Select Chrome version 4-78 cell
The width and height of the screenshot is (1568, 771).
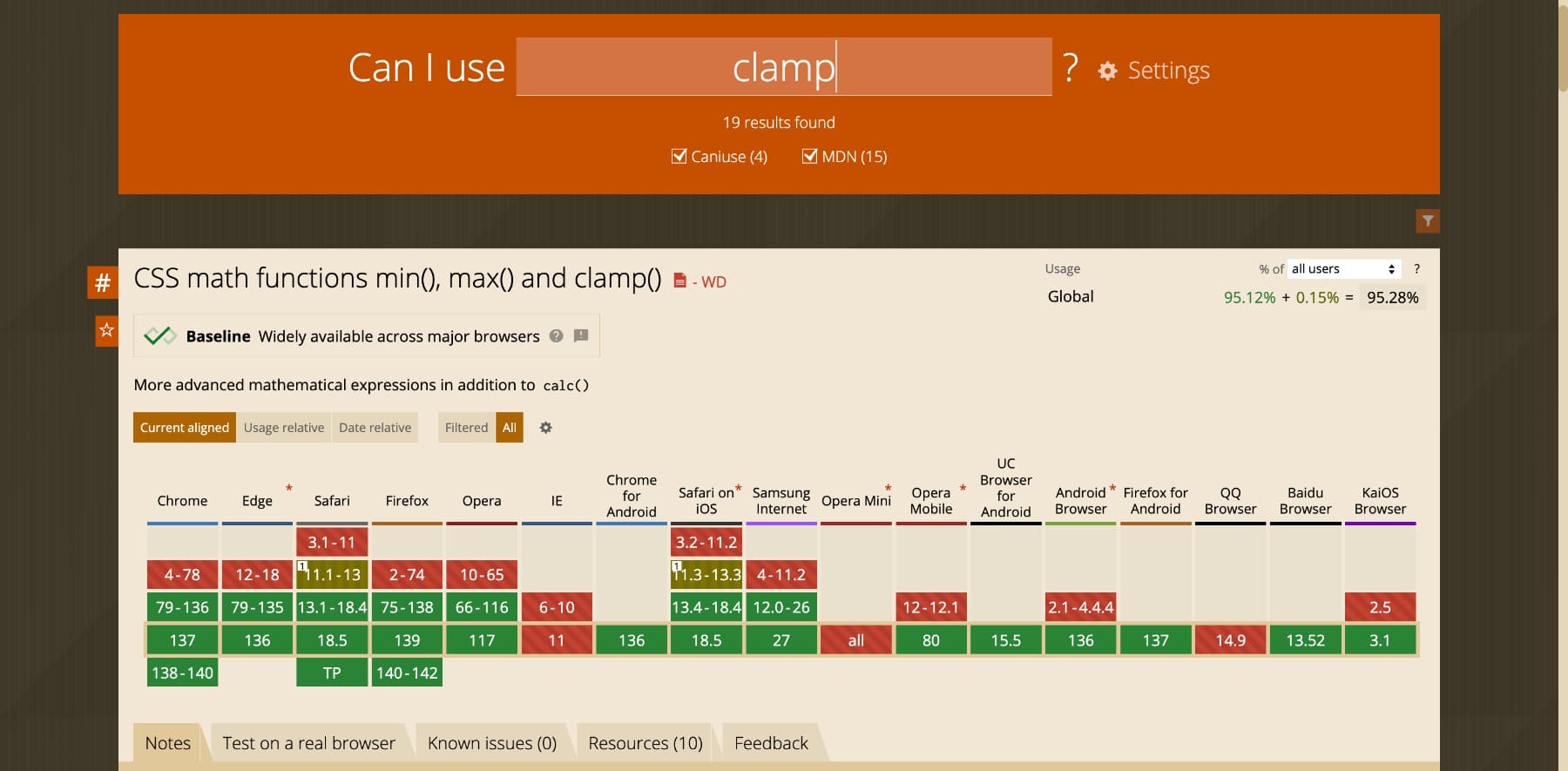pos(182,575)
